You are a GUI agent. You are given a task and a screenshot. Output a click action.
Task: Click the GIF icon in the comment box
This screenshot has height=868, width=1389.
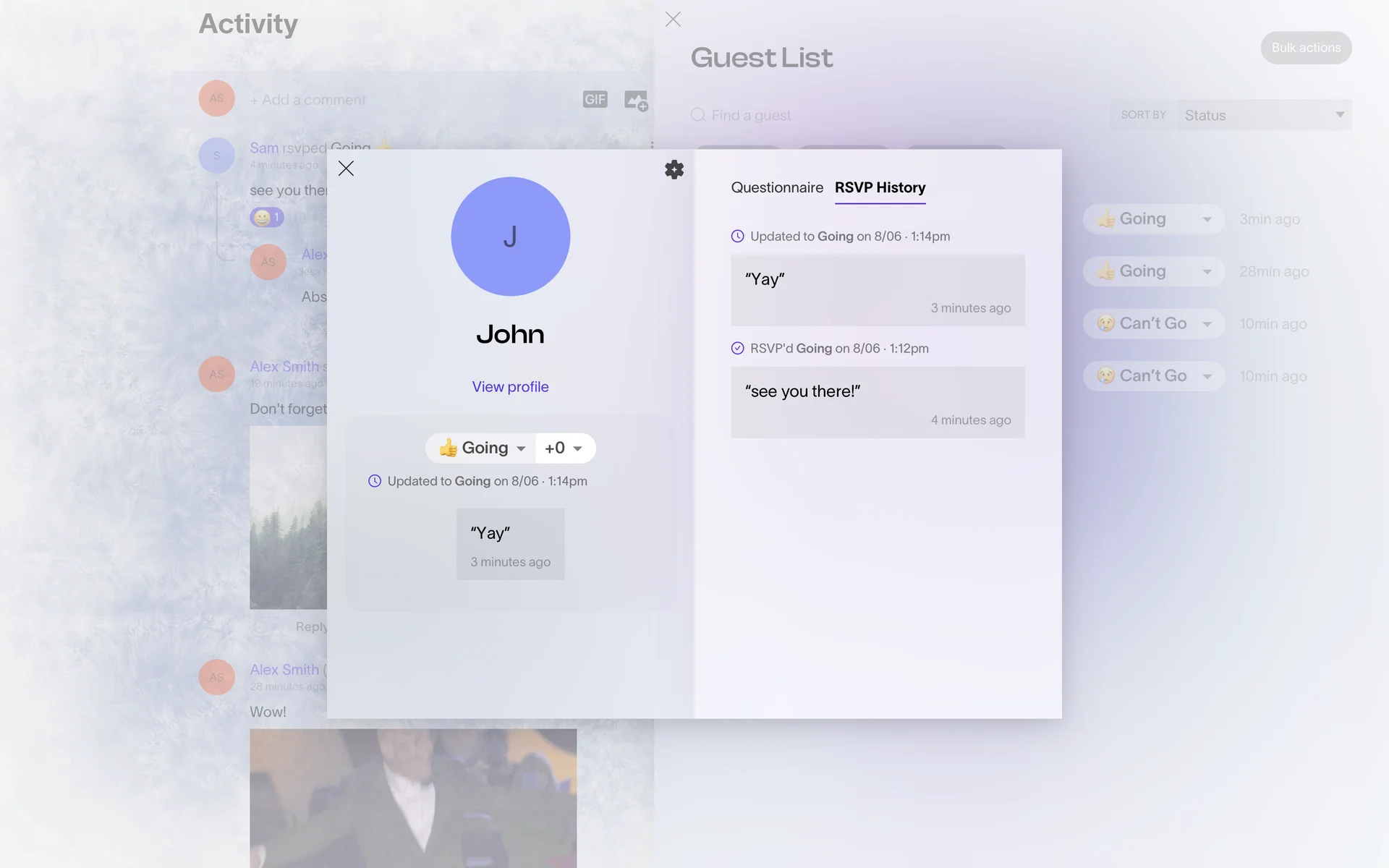[595, 100]
